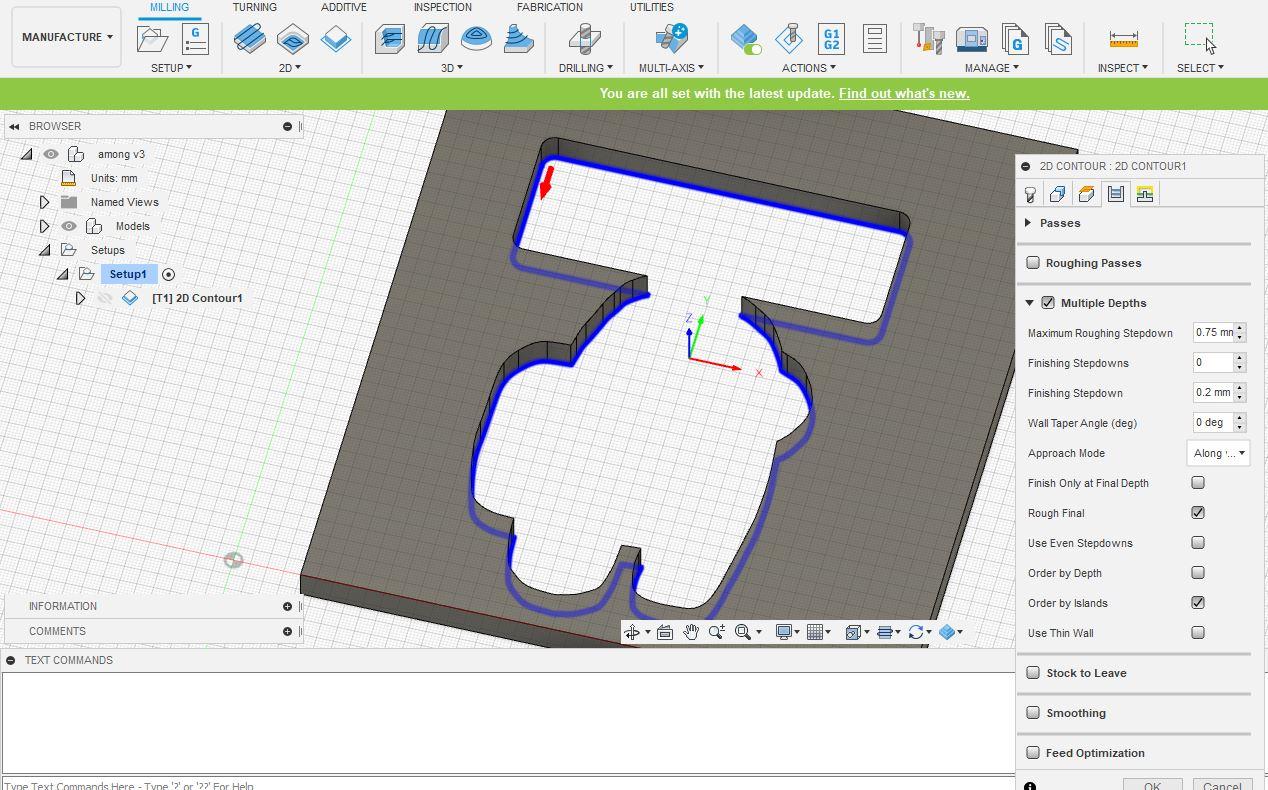Screen dimensions: 1268x790
Task: Click the Measure ruler icon
Action: 1124,40
